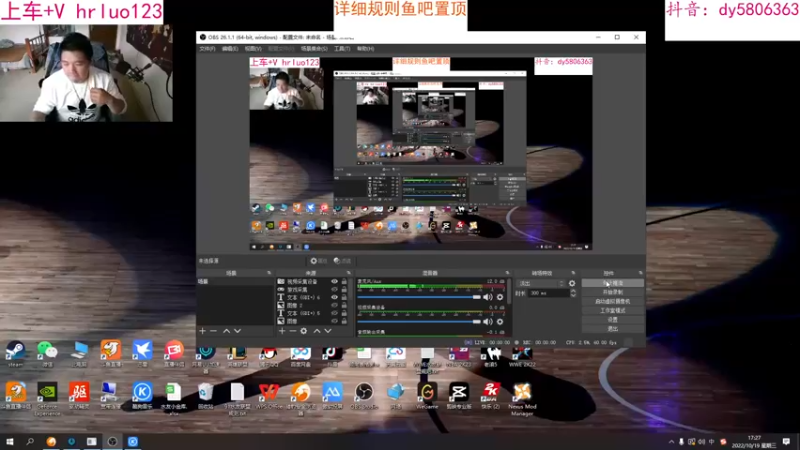Toggle visibility of 文本 (GDI+) 6 source
This screenshot has width=800, height=450.
(x=335, y=297)
